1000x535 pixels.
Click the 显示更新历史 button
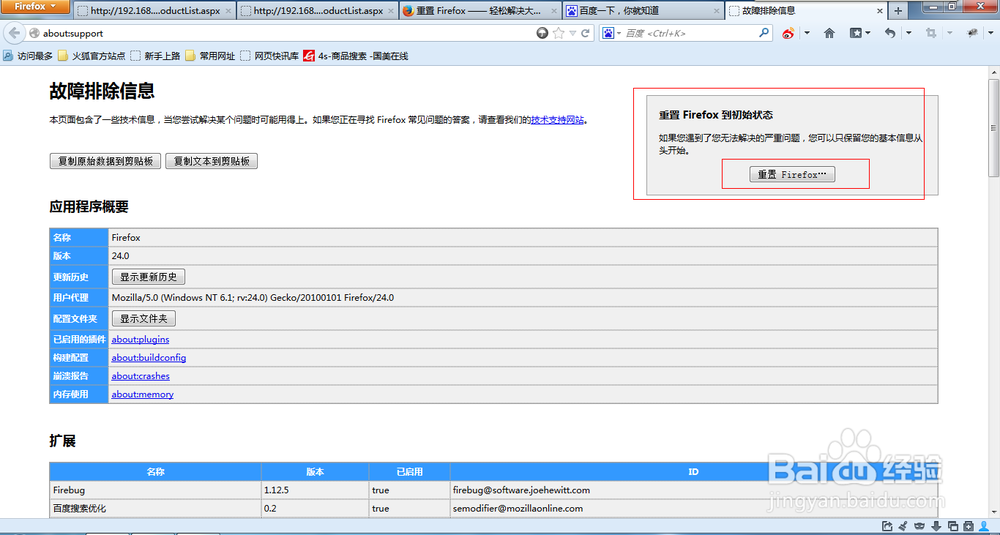click(x=149, y=277)
